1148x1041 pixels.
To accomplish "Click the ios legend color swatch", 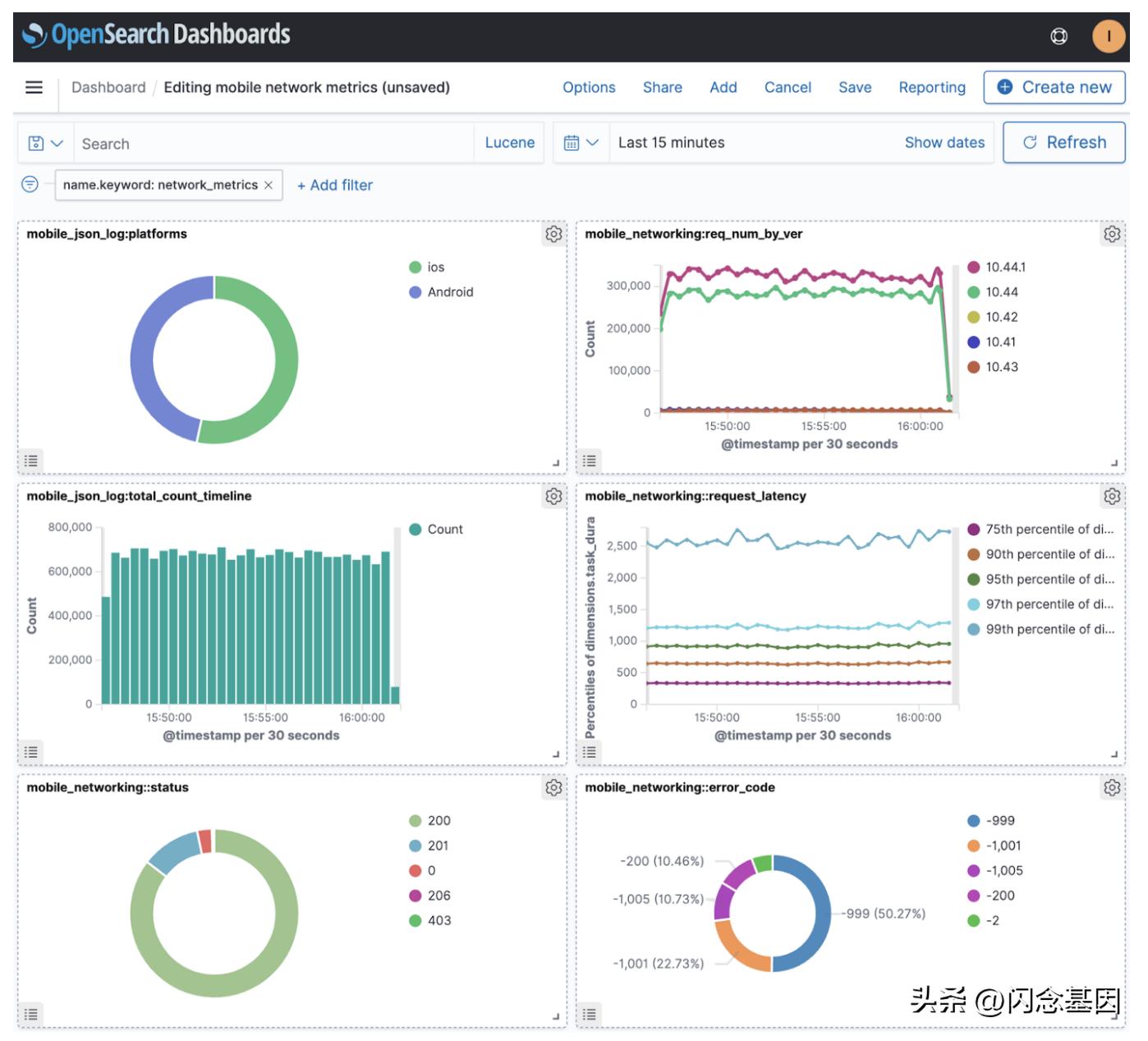I will (x=416, y=267).
